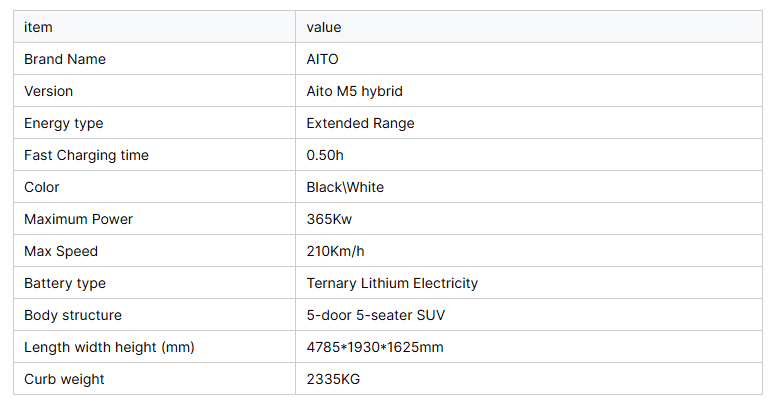The height and width of the screenshot is (406, 775).
Task: Select 'Length width height (mm)' cell
Action: [109, 347]
